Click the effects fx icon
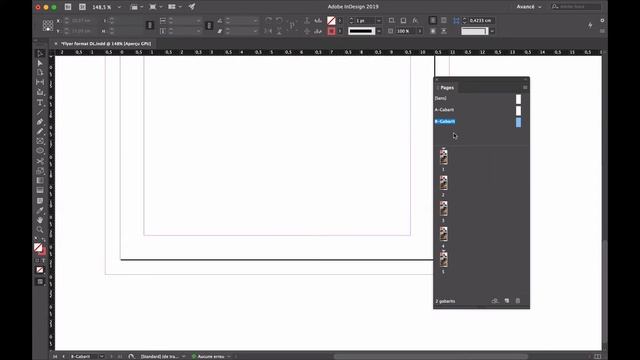 tap(415, 20)
